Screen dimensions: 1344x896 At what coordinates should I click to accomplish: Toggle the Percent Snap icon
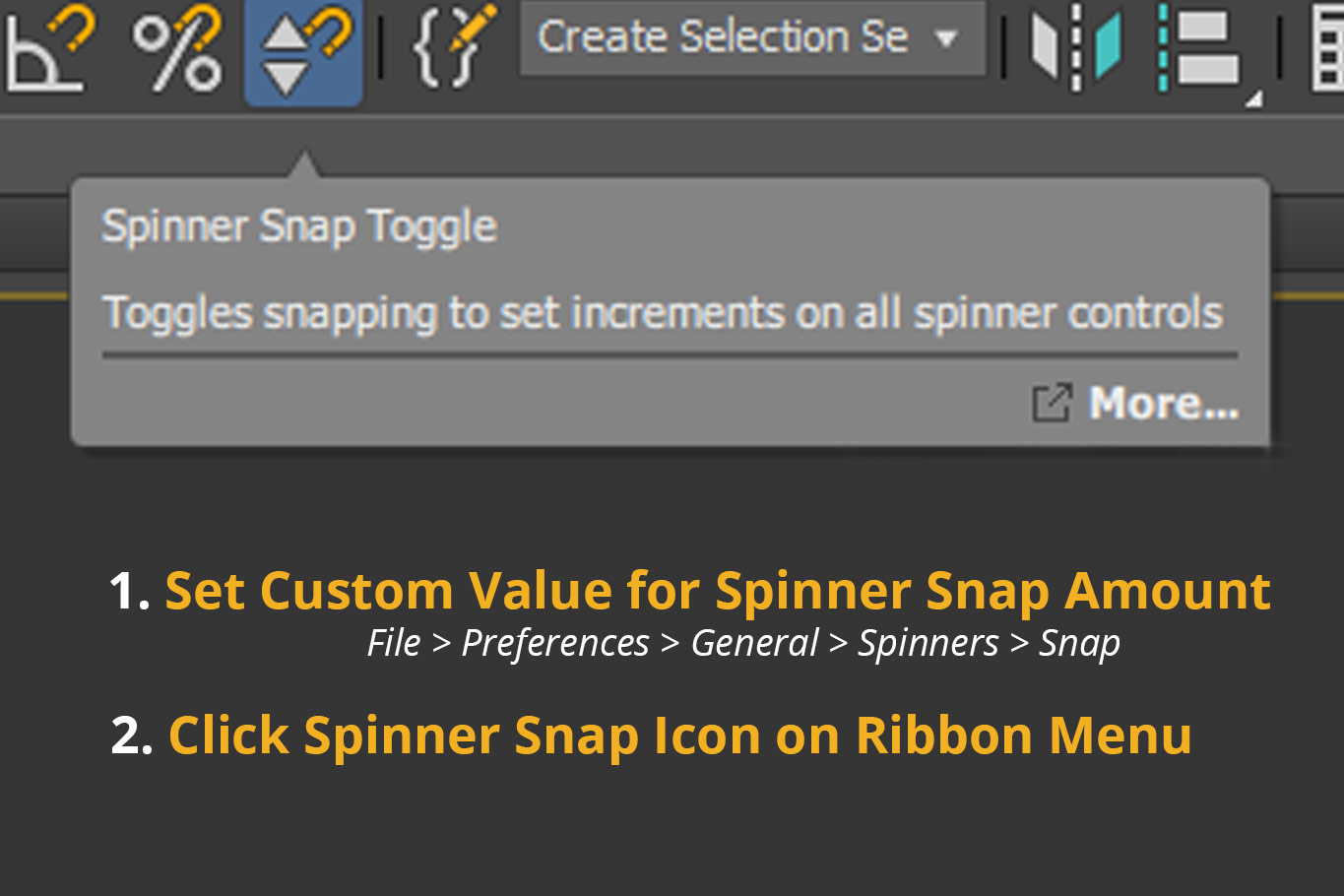coord(177,49)
